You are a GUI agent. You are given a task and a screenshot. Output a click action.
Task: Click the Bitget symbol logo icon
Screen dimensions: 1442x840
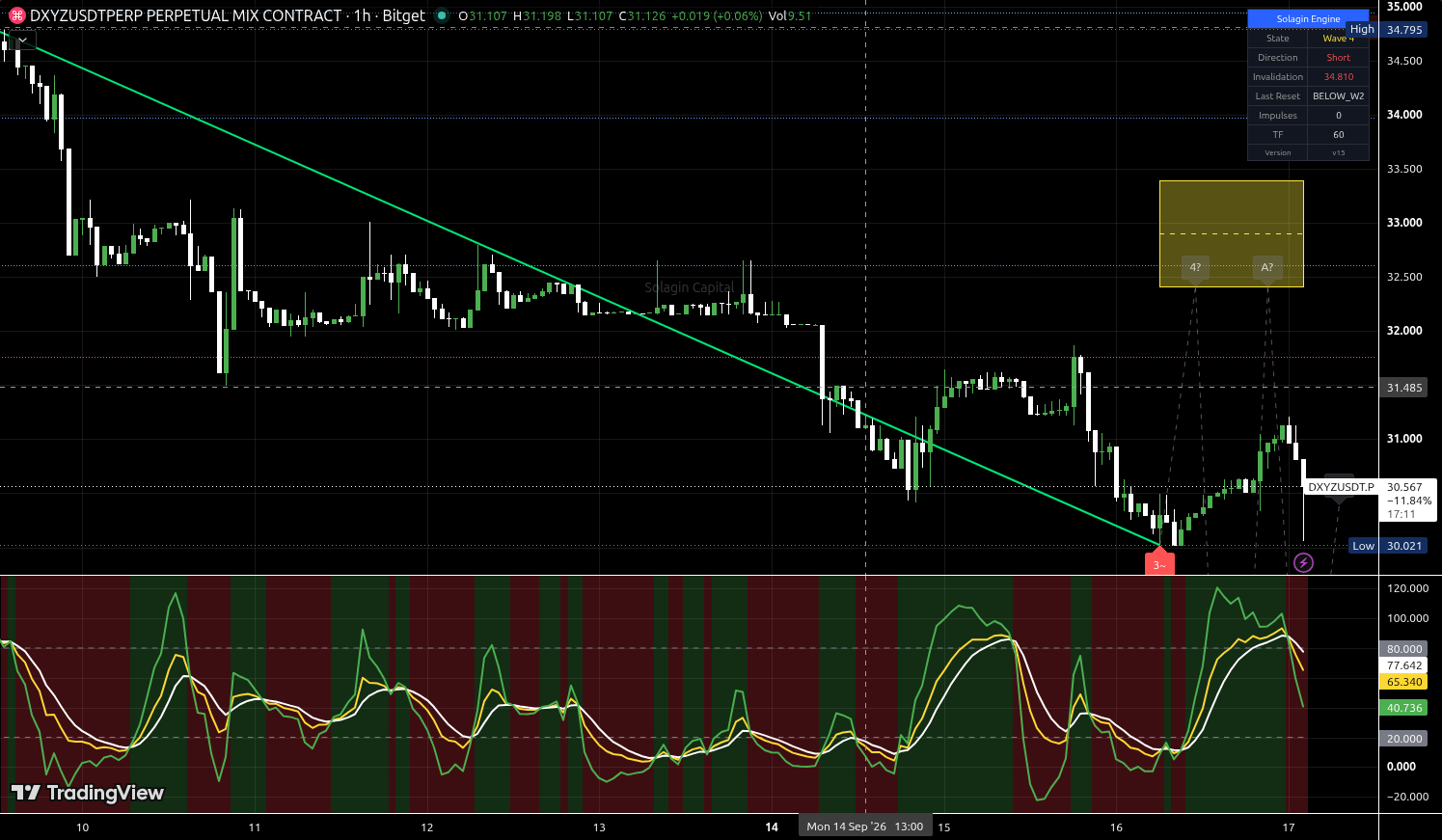(x=16, y=15)
